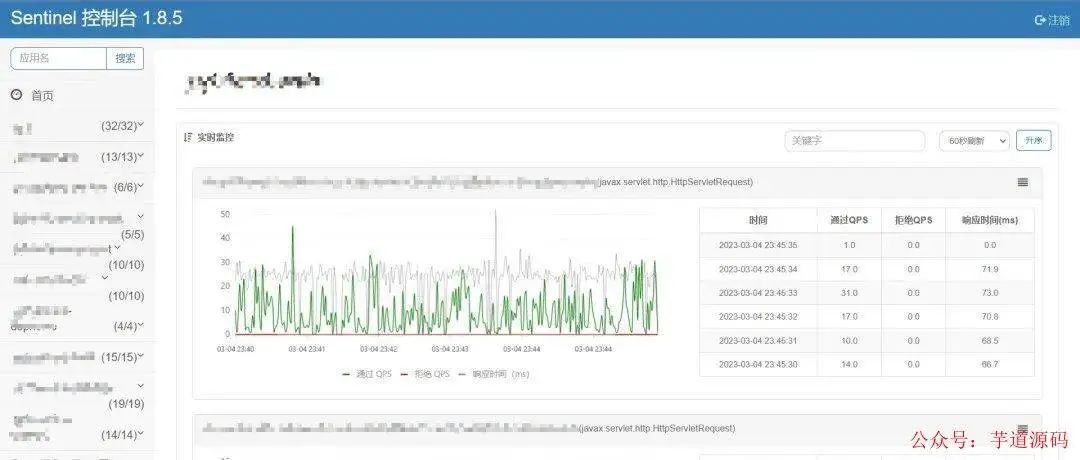This screenshot has height=460, width=1080.
Task: Click the 搜索 button
Action: 125,59
